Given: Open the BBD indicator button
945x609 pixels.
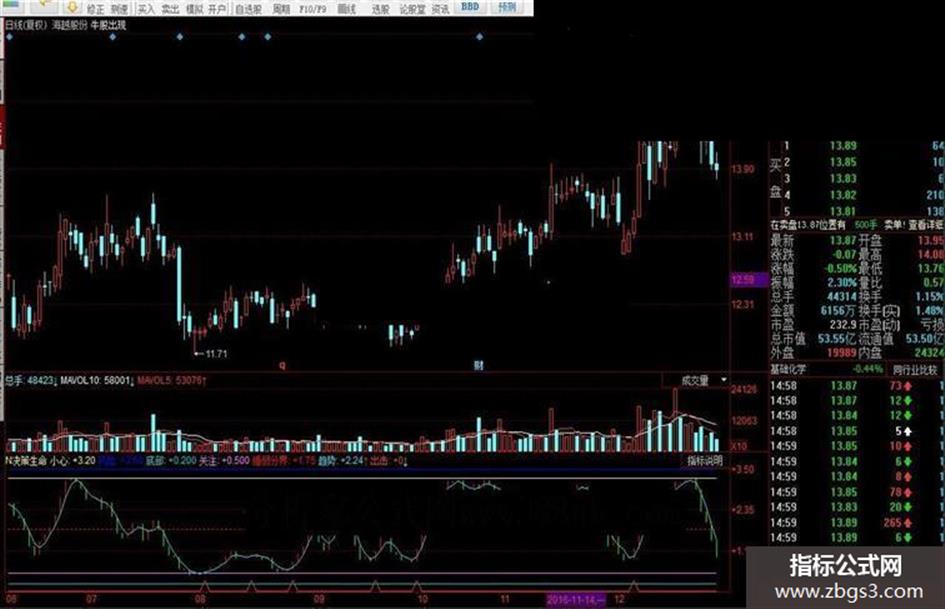Looking at the screenshot, I should [470, 7].
